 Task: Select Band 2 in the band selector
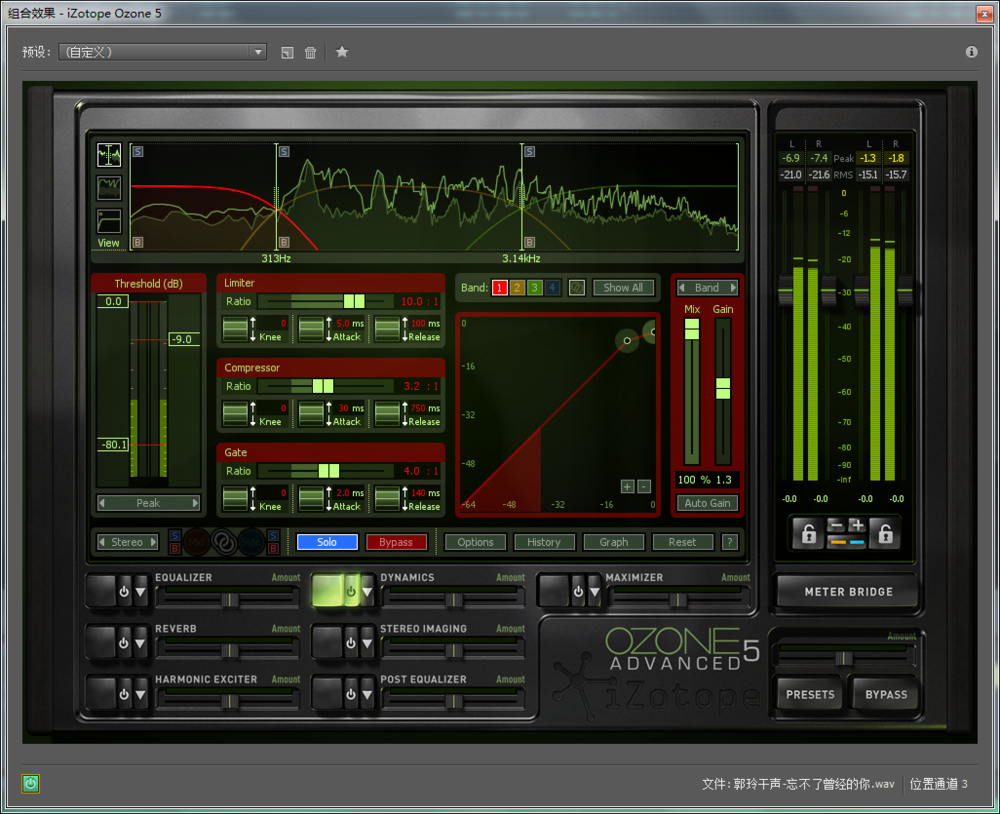tap(517, 288)
